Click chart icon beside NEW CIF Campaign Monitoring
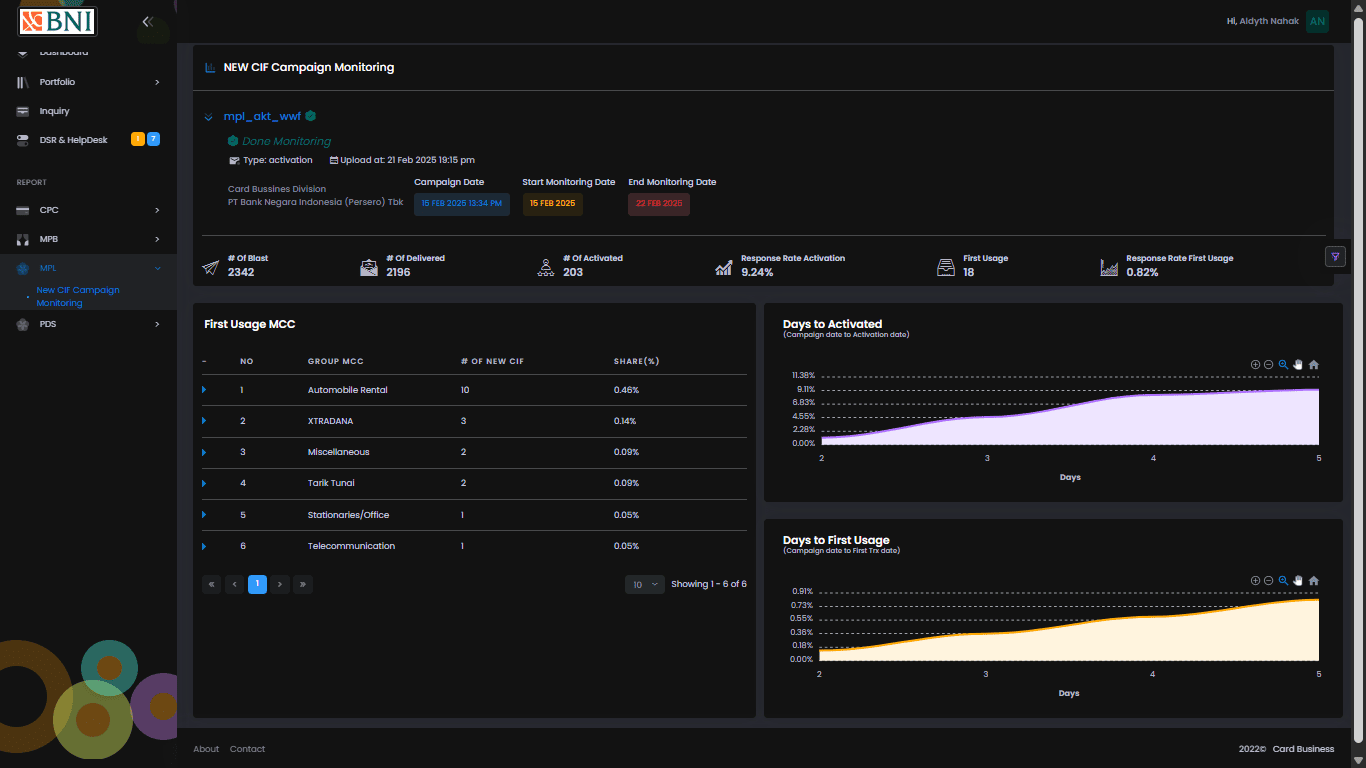 210,67
